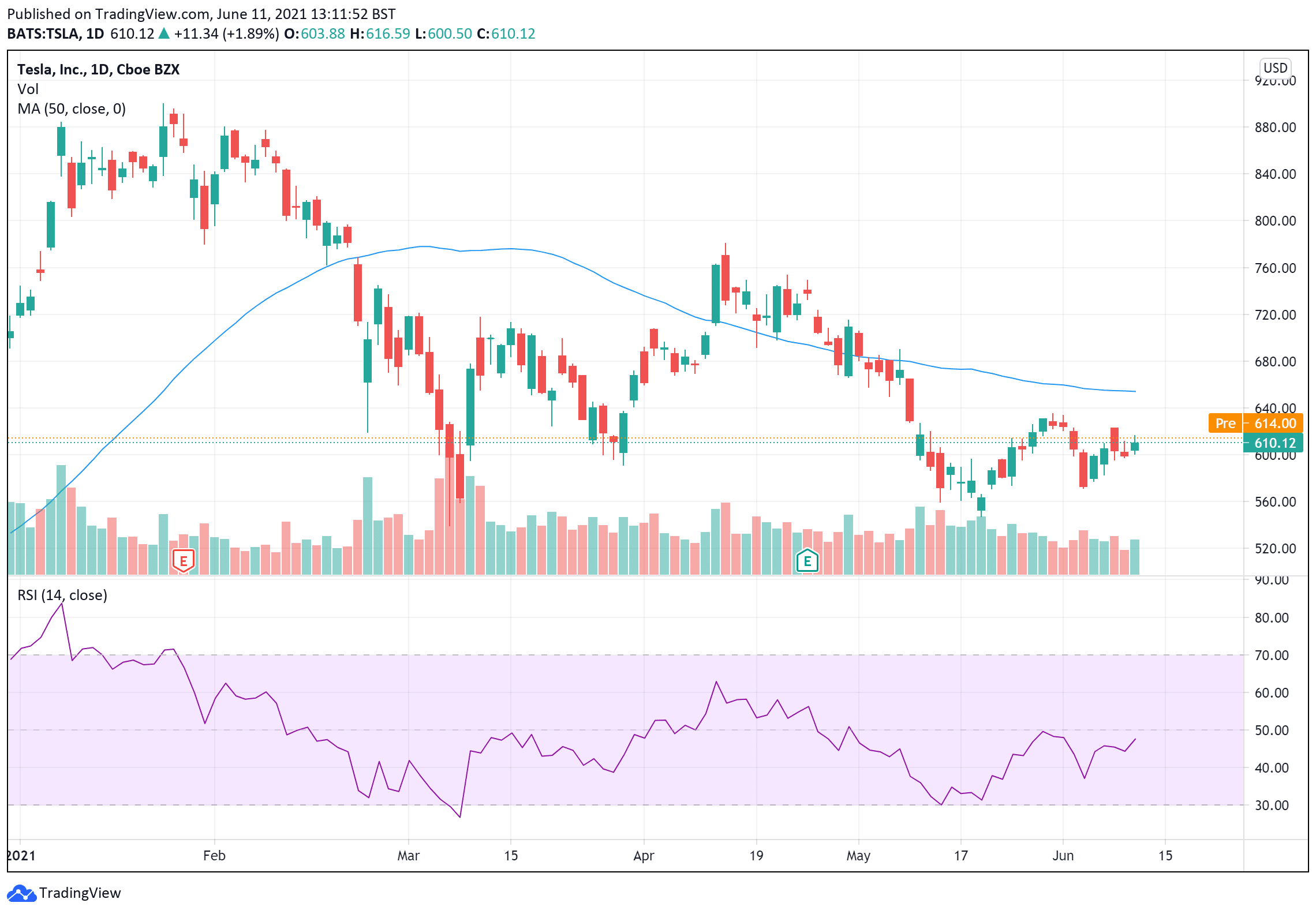
Task: Click the 614.00 pre-market price tag
Action: click(1274, 423)
